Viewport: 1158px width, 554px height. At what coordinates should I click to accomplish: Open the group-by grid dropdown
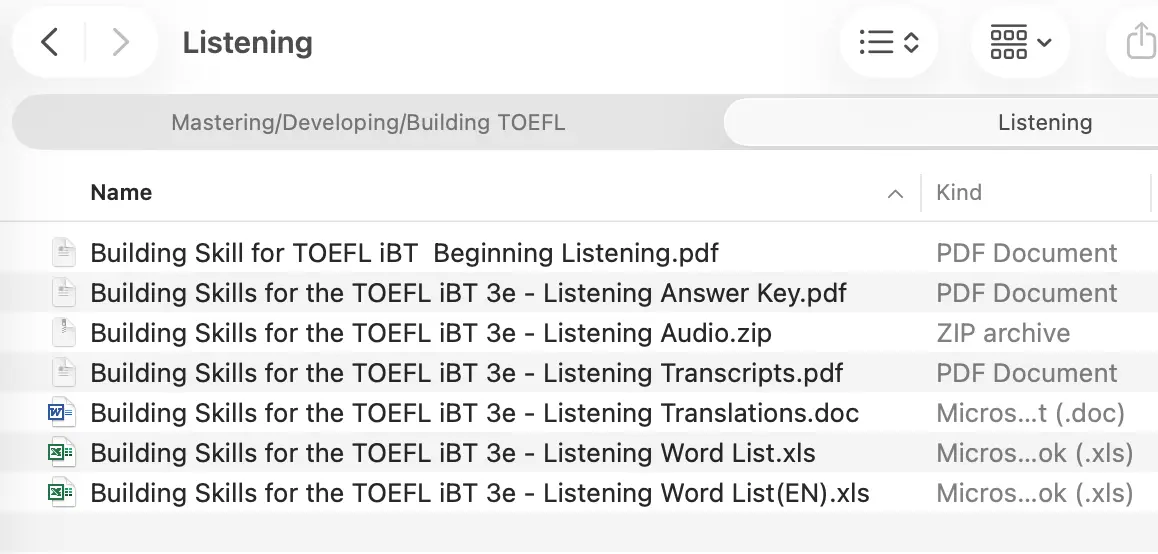click(1020, 42)
